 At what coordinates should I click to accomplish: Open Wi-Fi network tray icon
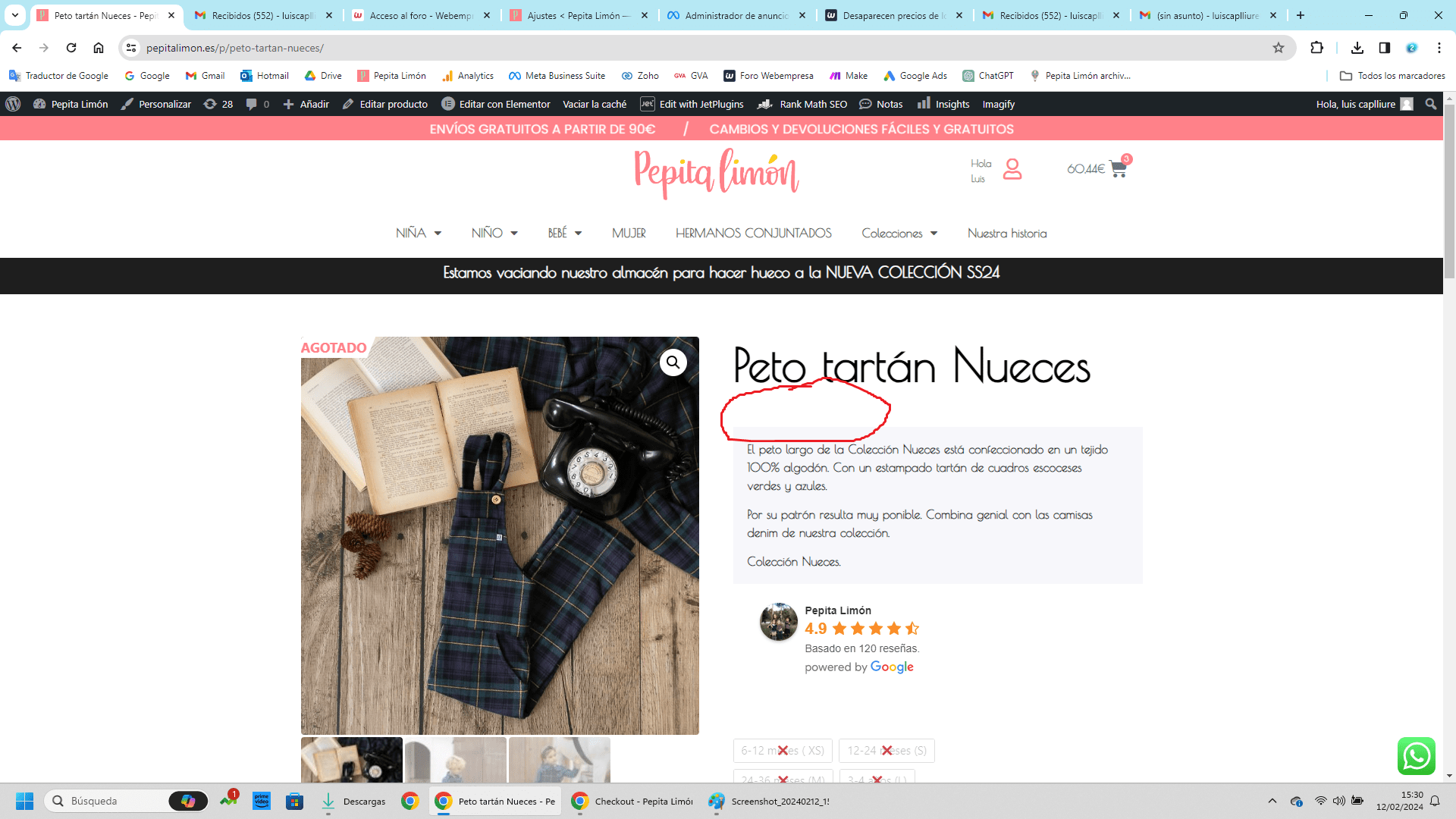tap(1320, 801)
